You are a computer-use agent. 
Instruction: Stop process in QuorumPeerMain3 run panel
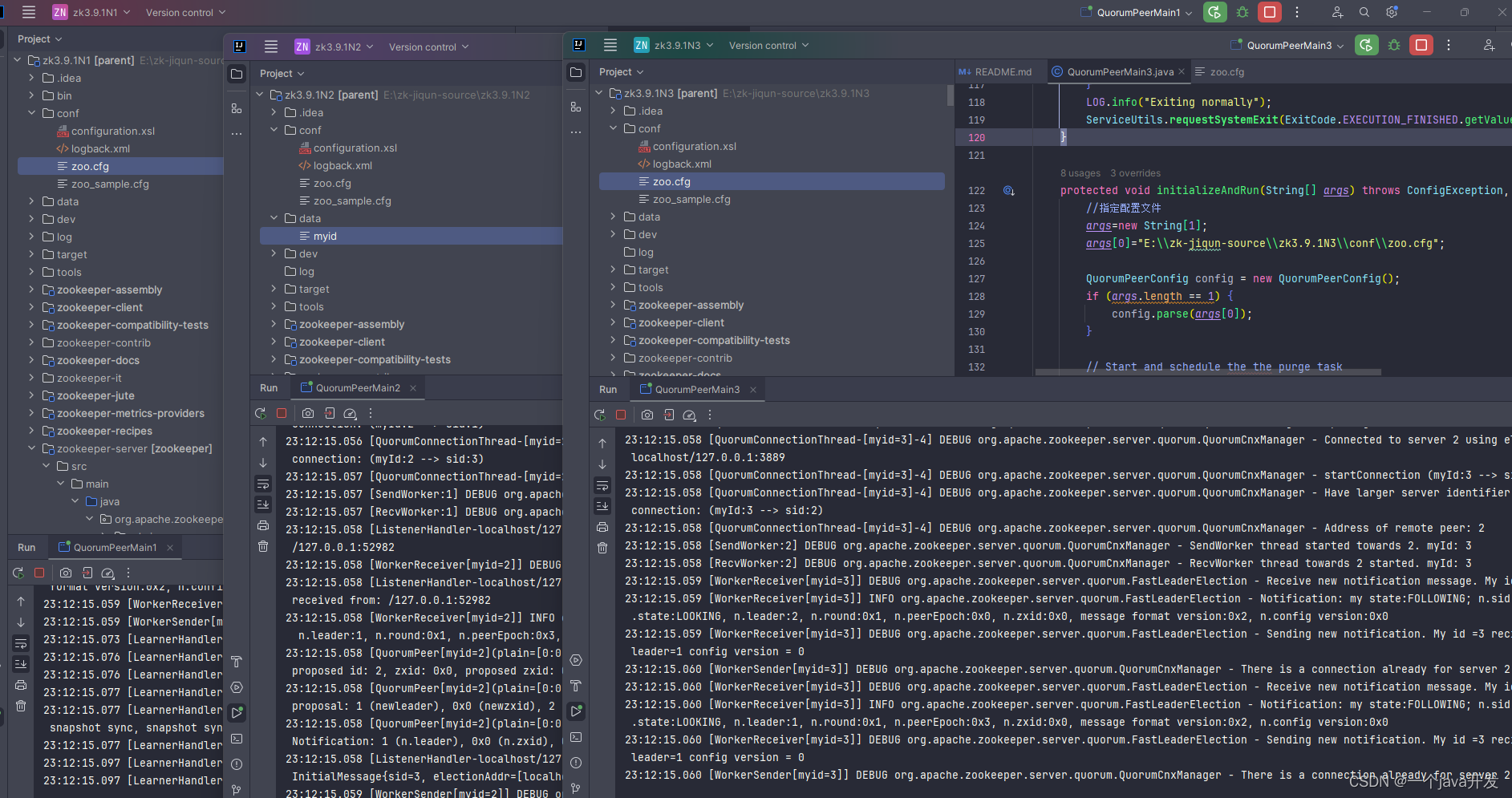point(621,415)
